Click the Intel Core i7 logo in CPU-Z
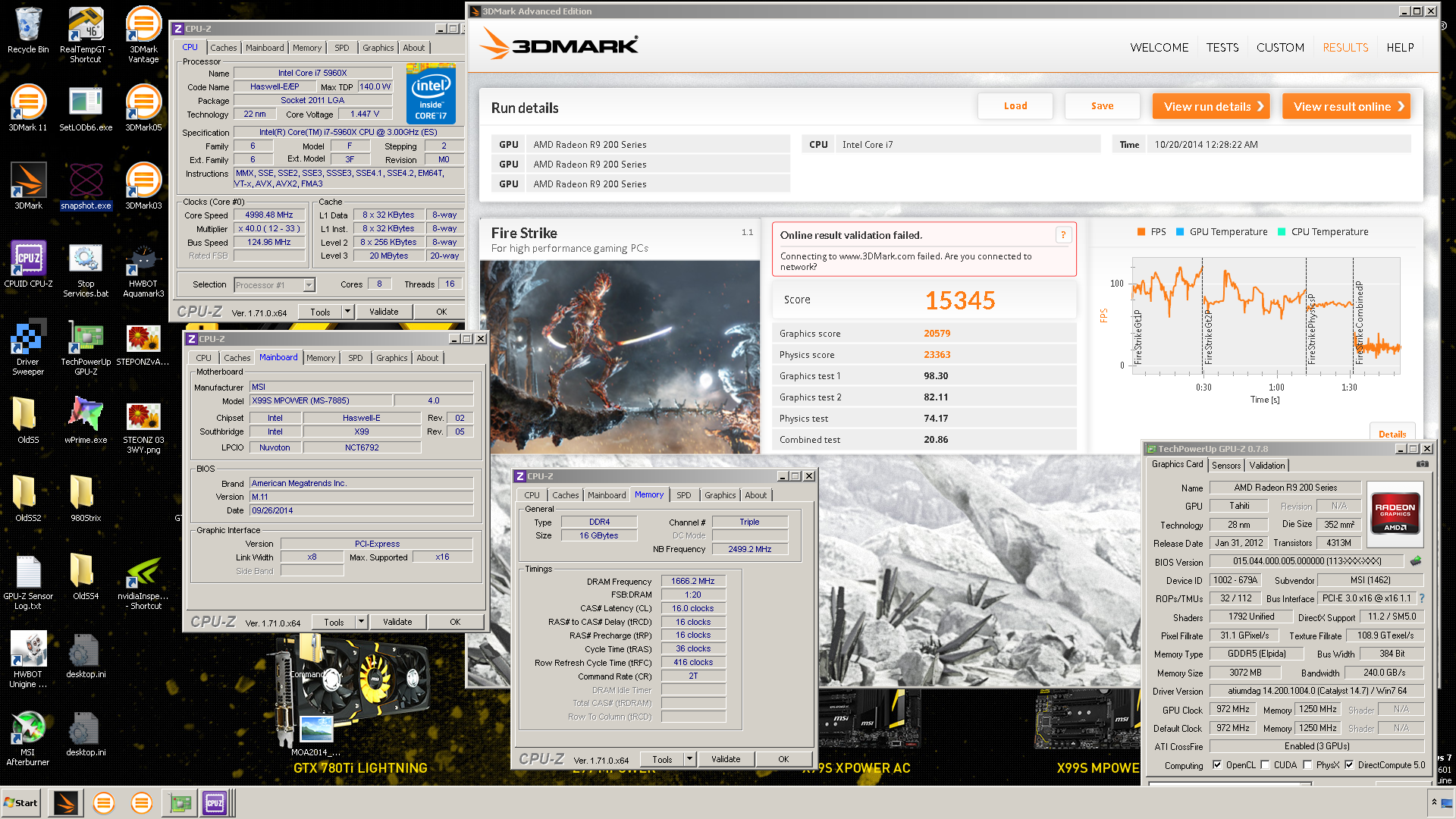Screen dimensions: 1456x819 coord(431,93)
